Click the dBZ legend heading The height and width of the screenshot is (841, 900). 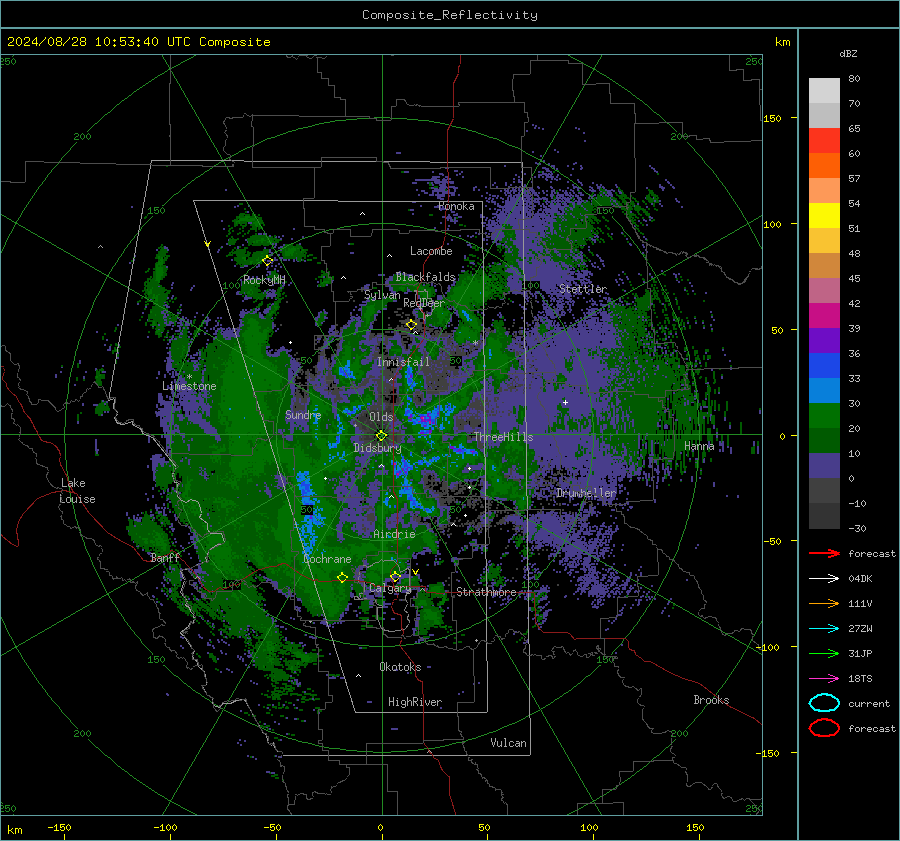coord(848,53)
